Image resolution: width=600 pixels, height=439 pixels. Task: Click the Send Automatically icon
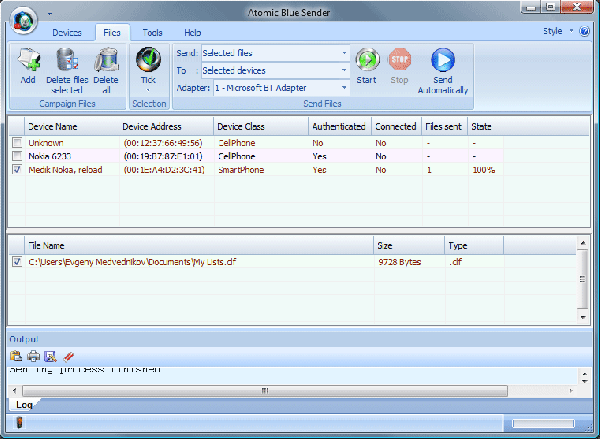click(443, 60)
